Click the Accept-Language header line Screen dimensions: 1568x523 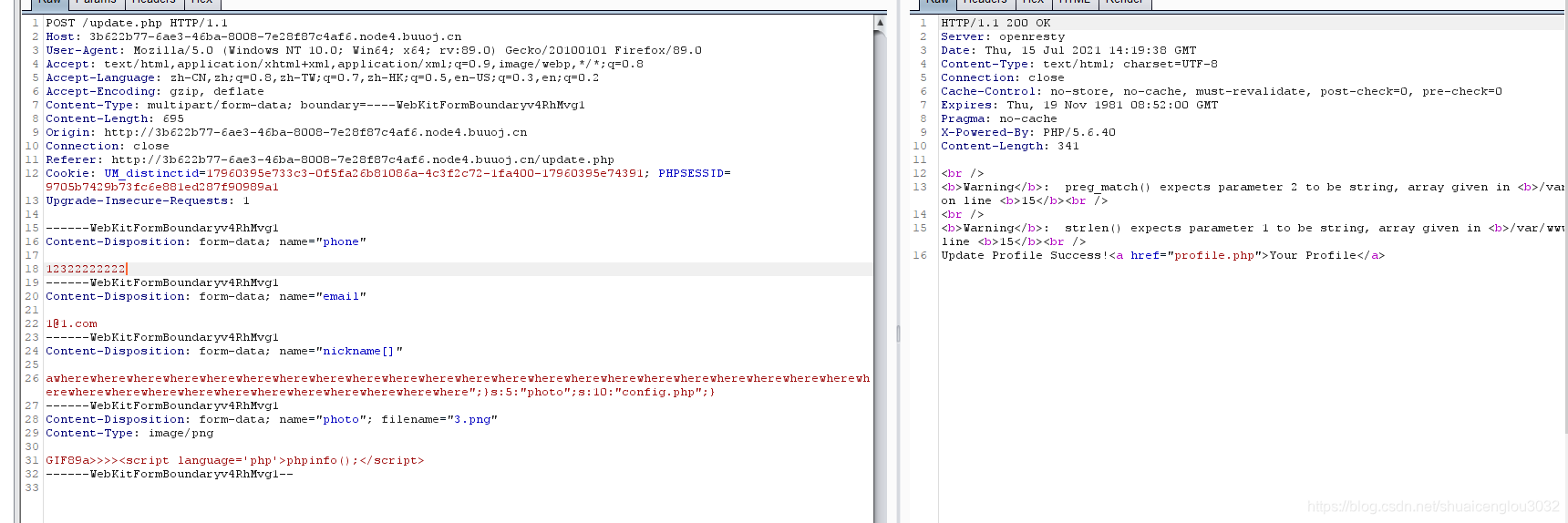[323, 77]
